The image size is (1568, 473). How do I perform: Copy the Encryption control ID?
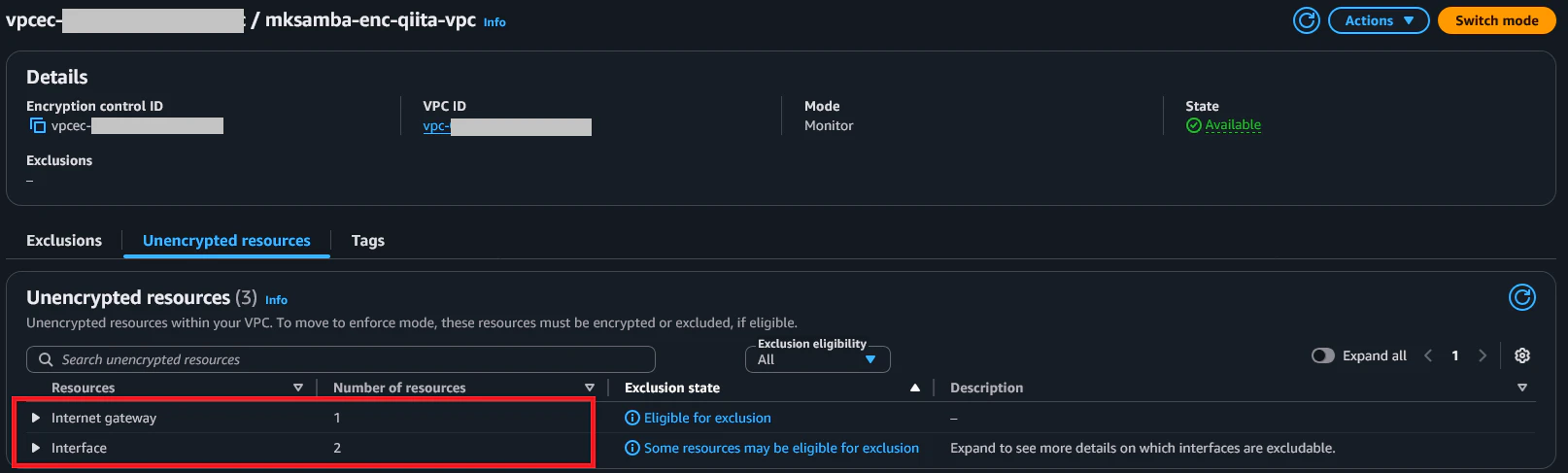click(38, 125)
